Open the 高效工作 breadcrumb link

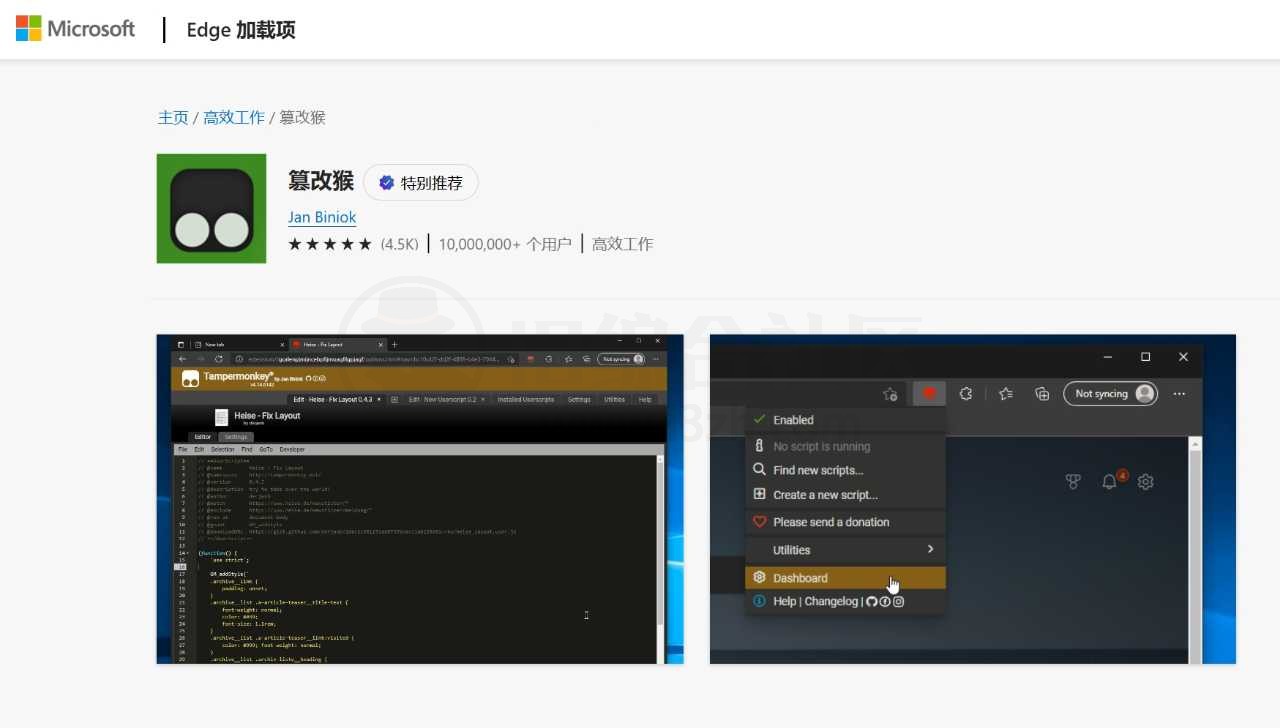tap(234, 117)
